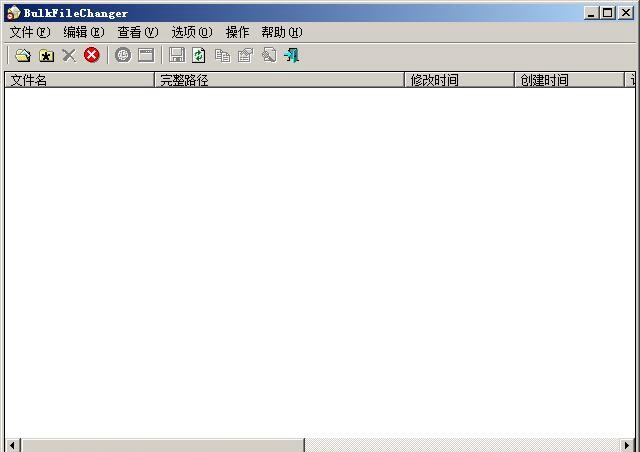Sort by the 完整路径 column header
This screenshot has width=640, height=452.
pyautogui.click(x=279, y=80)
